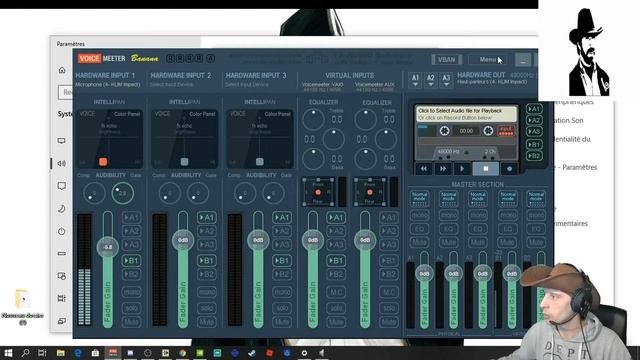Screen dimensions: 640x360
Task: Click the Hardware Input 1 Comp knob
Action: point(94,193)
